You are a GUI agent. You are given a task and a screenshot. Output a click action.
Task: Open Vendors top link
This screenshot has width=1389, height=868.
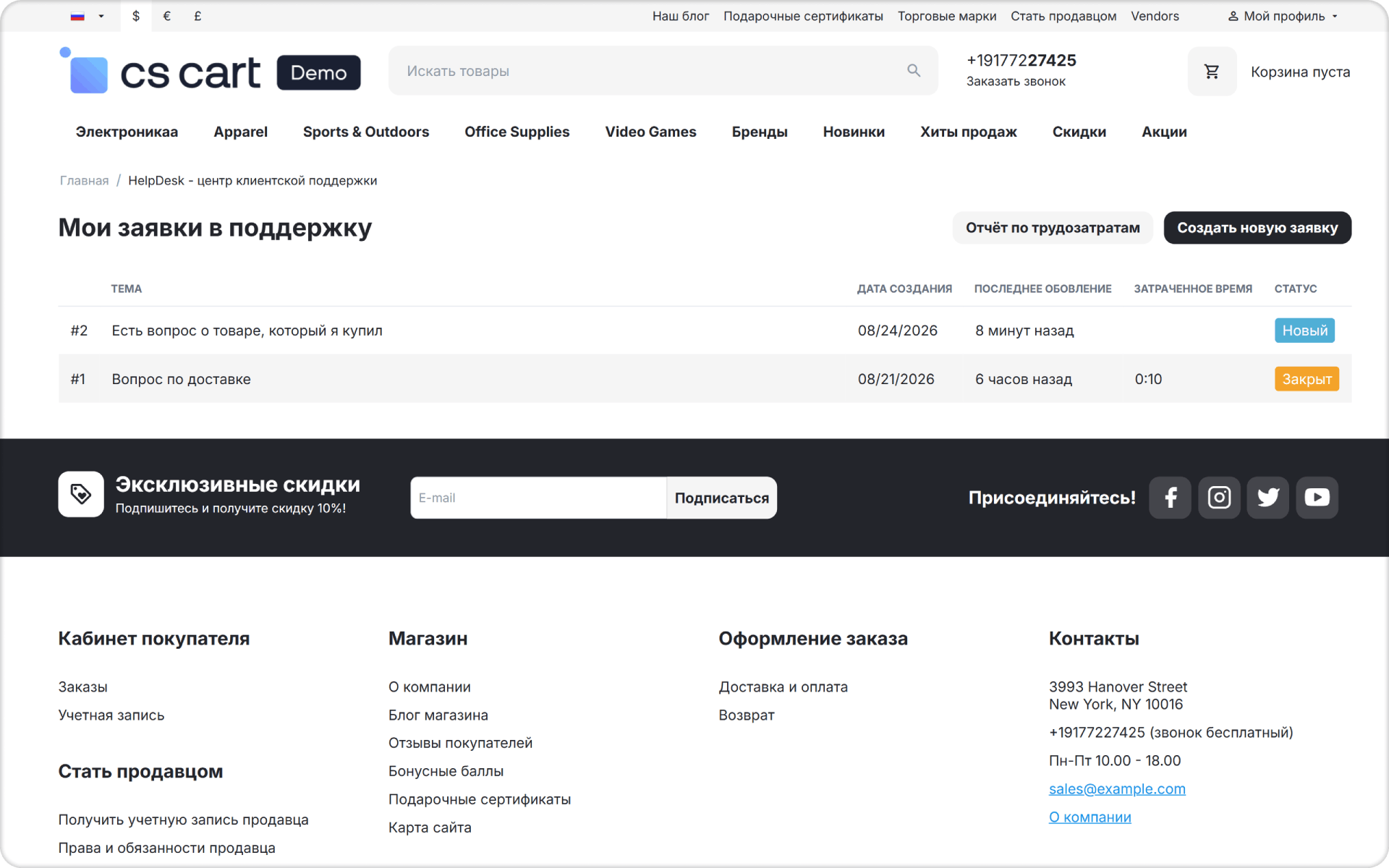coord(1155,16)
